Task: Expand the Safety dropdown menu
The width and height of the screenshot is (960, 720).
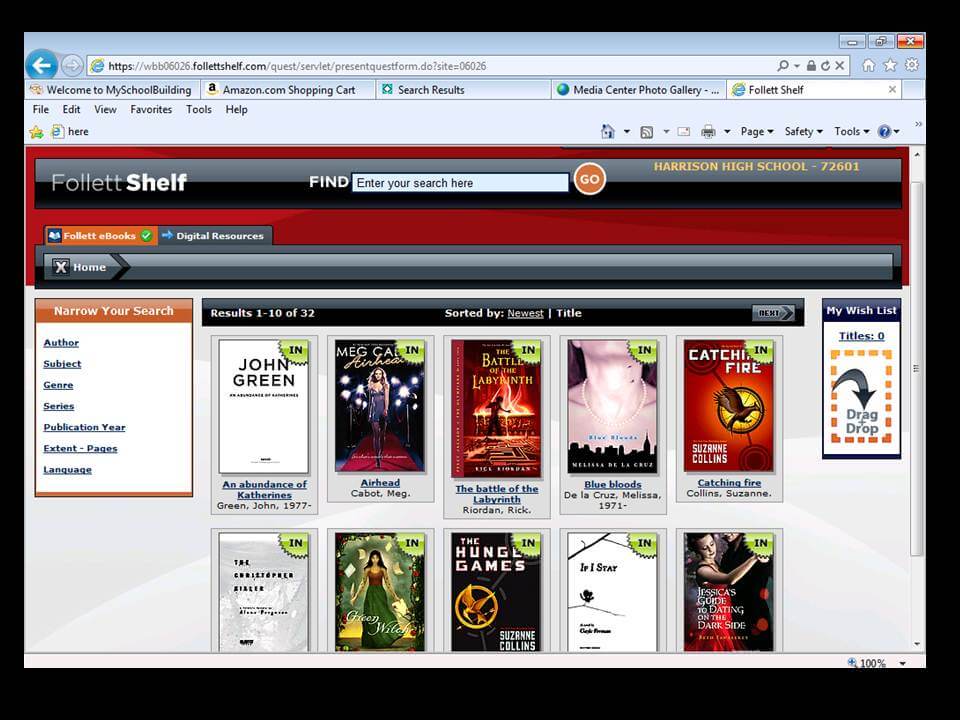Action: pos(804,132)
